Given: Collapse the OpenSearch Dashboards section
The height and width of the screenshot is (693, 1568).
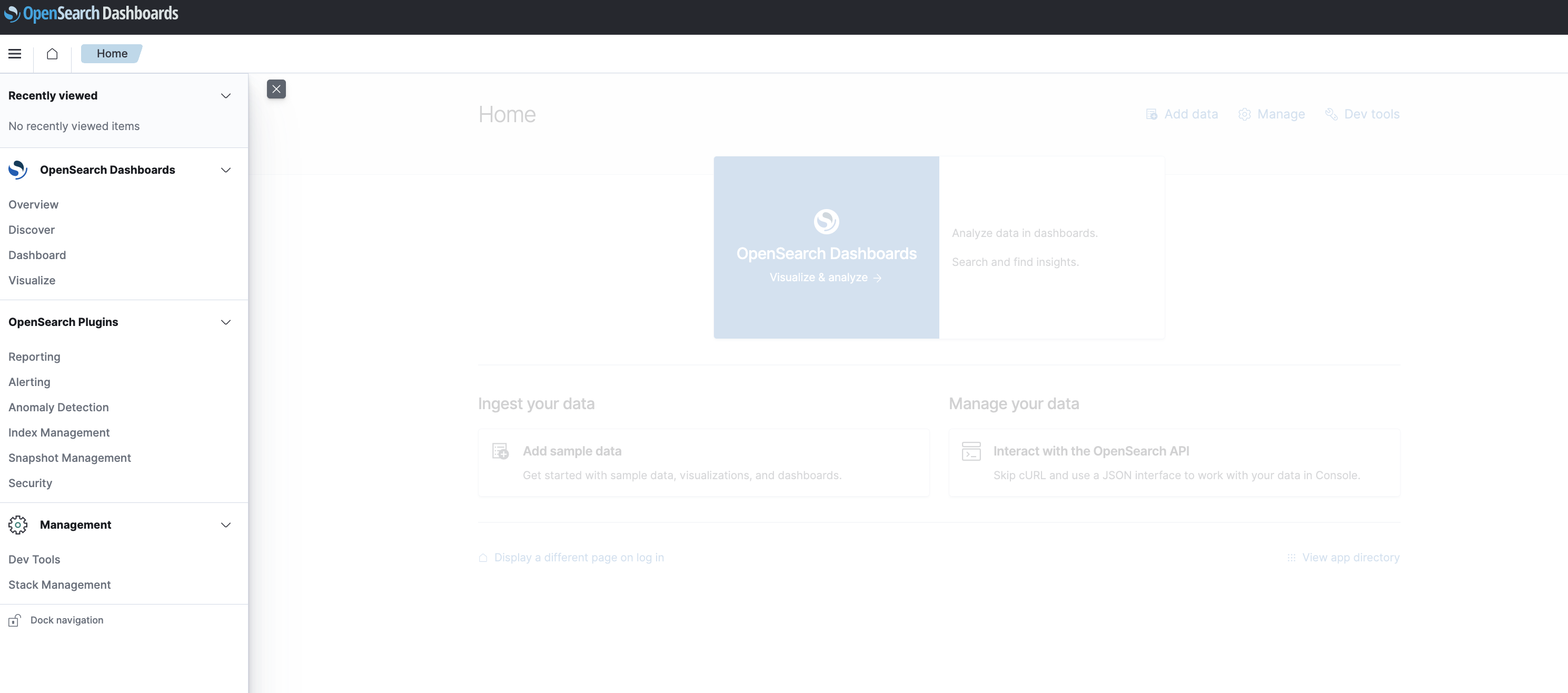Looking at the screenshot, I should click(x=226, y=170).
